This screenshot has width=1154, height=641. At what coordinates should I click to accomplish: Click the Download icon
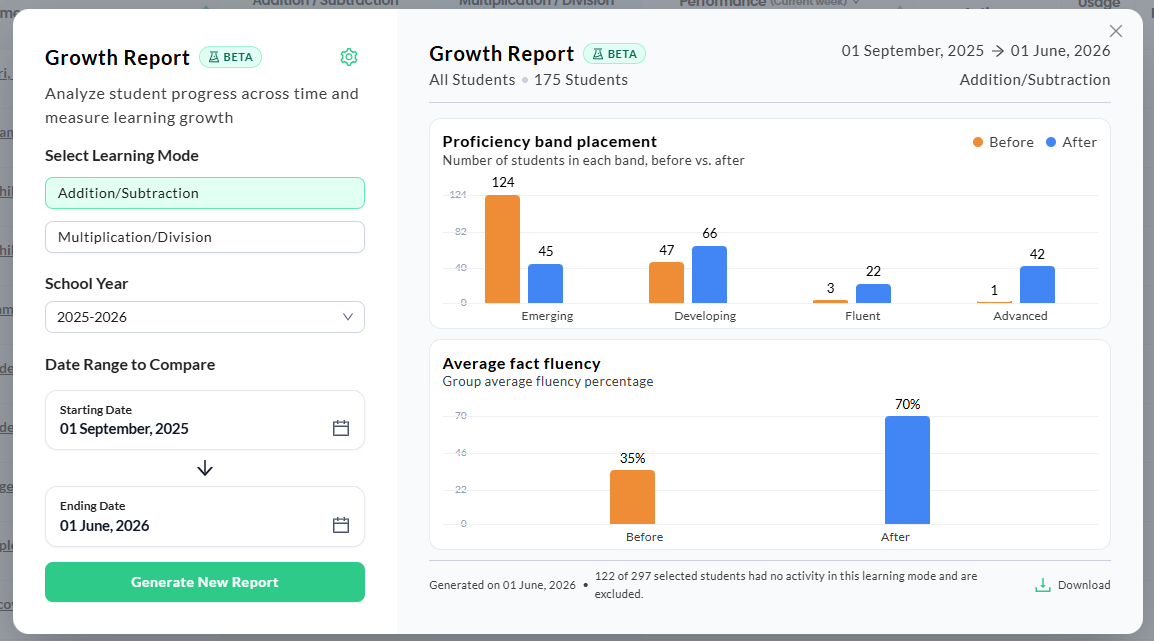pyautogui.click(x=1043, y=585)
